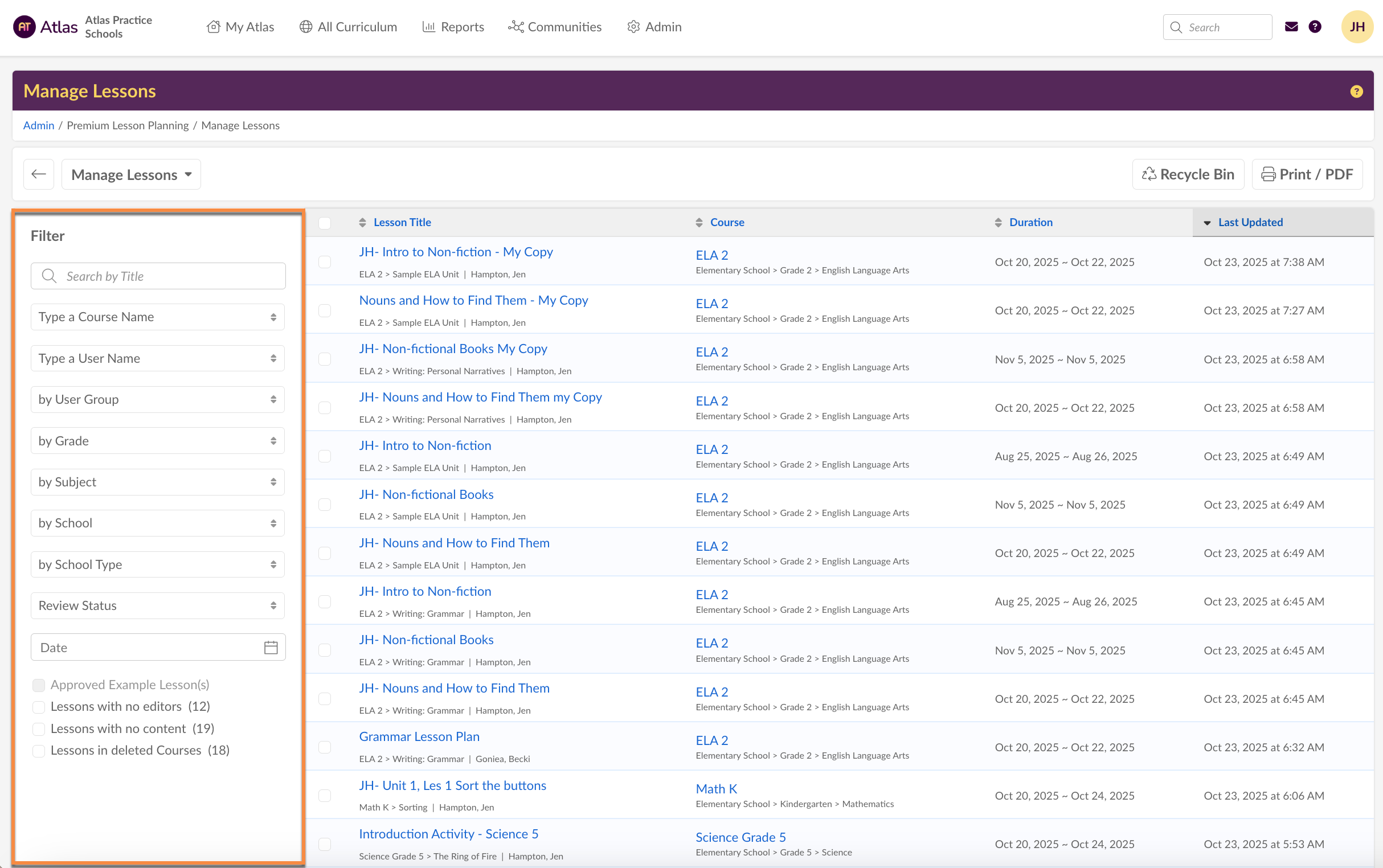The image size is (1383, 868).
Task: Click the JH user avatar
Action: click(x=1357, y=27)
